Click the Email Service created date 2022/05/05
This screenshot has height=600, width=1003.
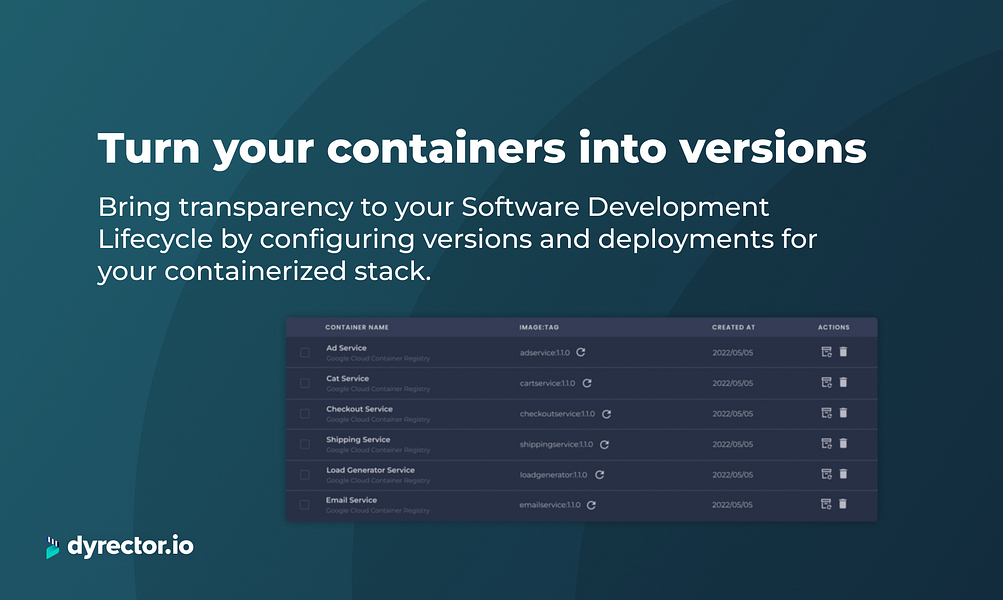[733, 505]
